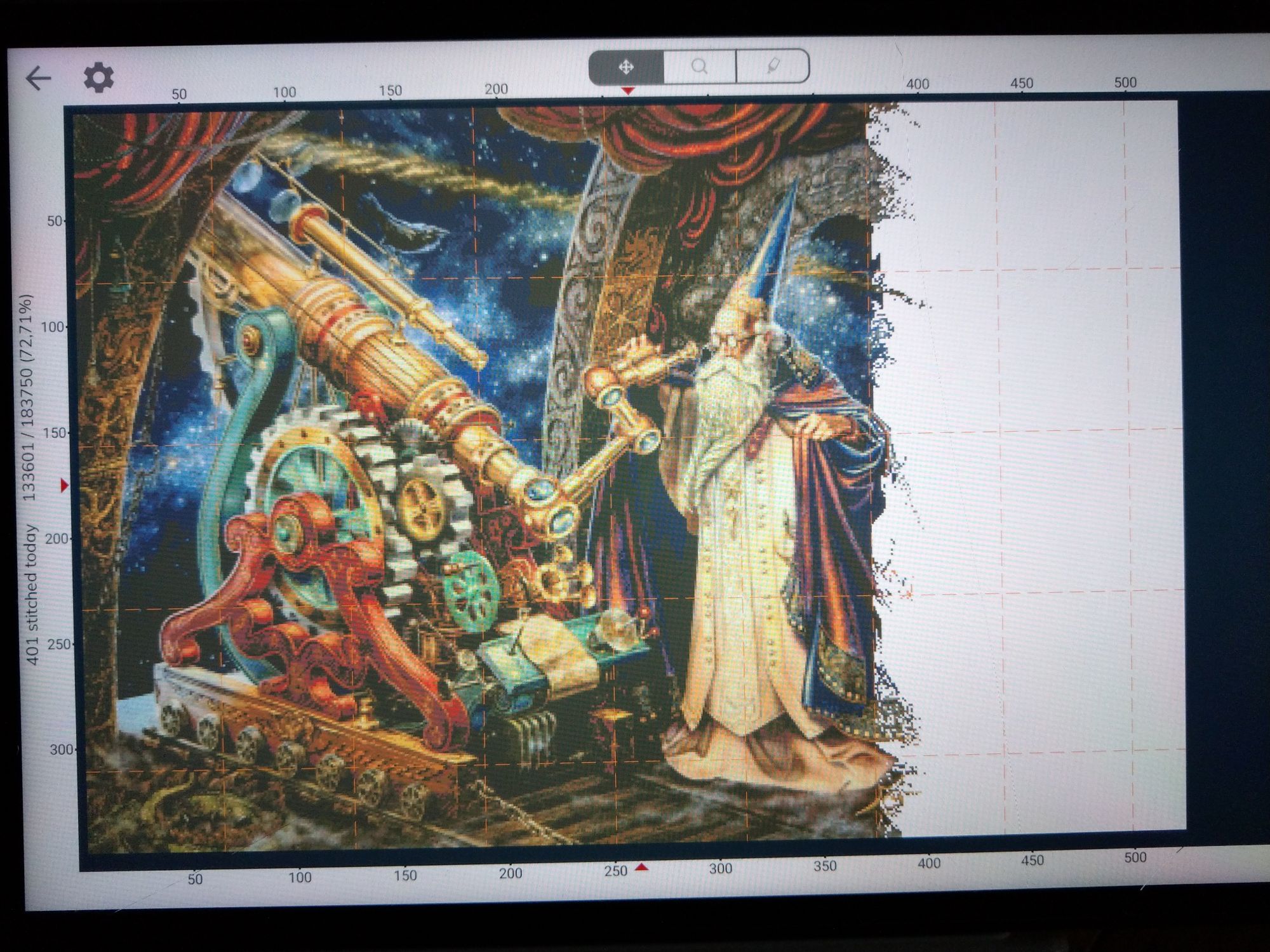1270x952 pixels.
Task: Click bottom ruler mark 300
Action: pyautogui.click(x=720, y=868)
